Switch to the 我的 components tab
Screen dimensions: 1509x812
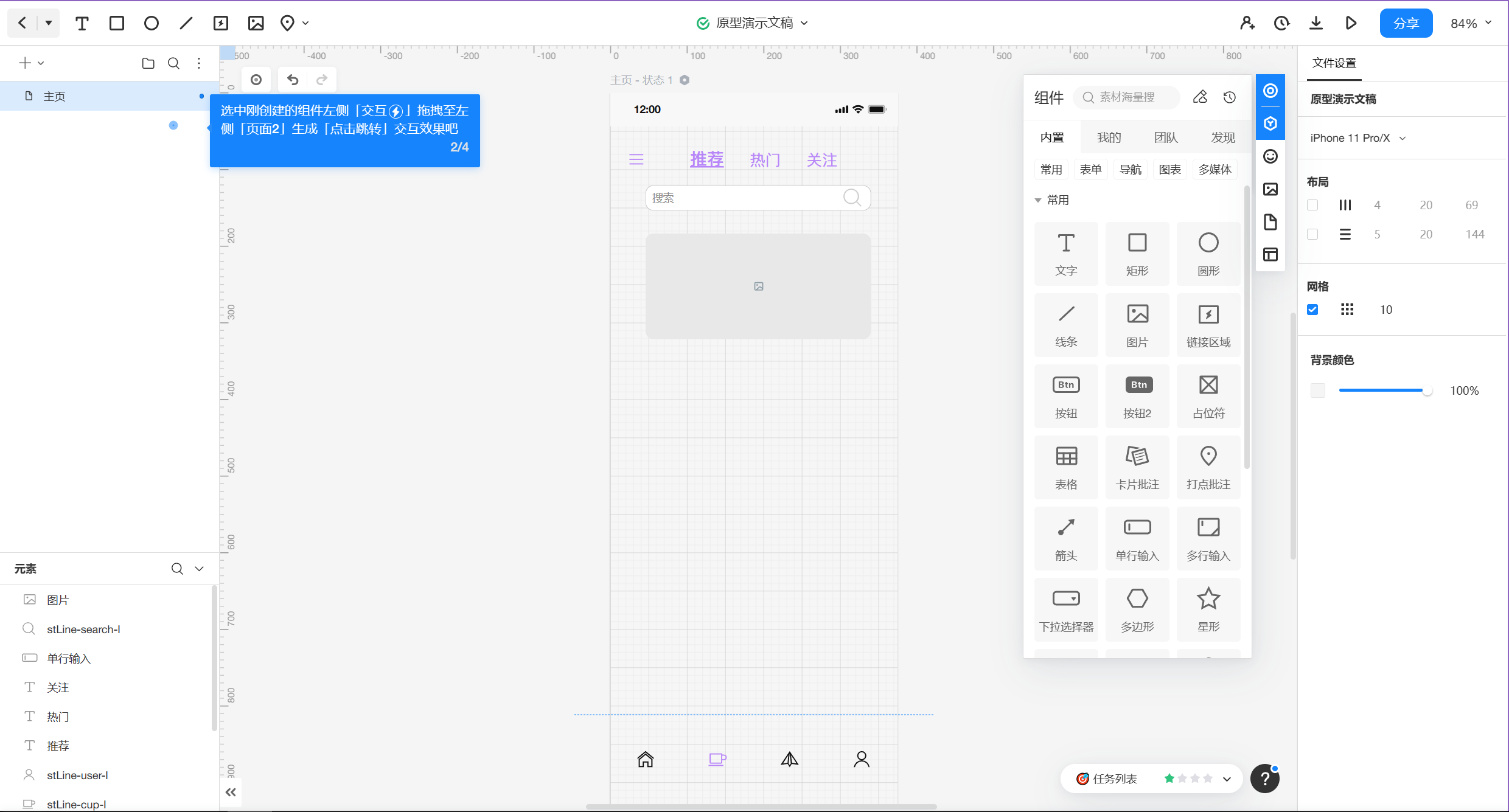pos(1109,137)
